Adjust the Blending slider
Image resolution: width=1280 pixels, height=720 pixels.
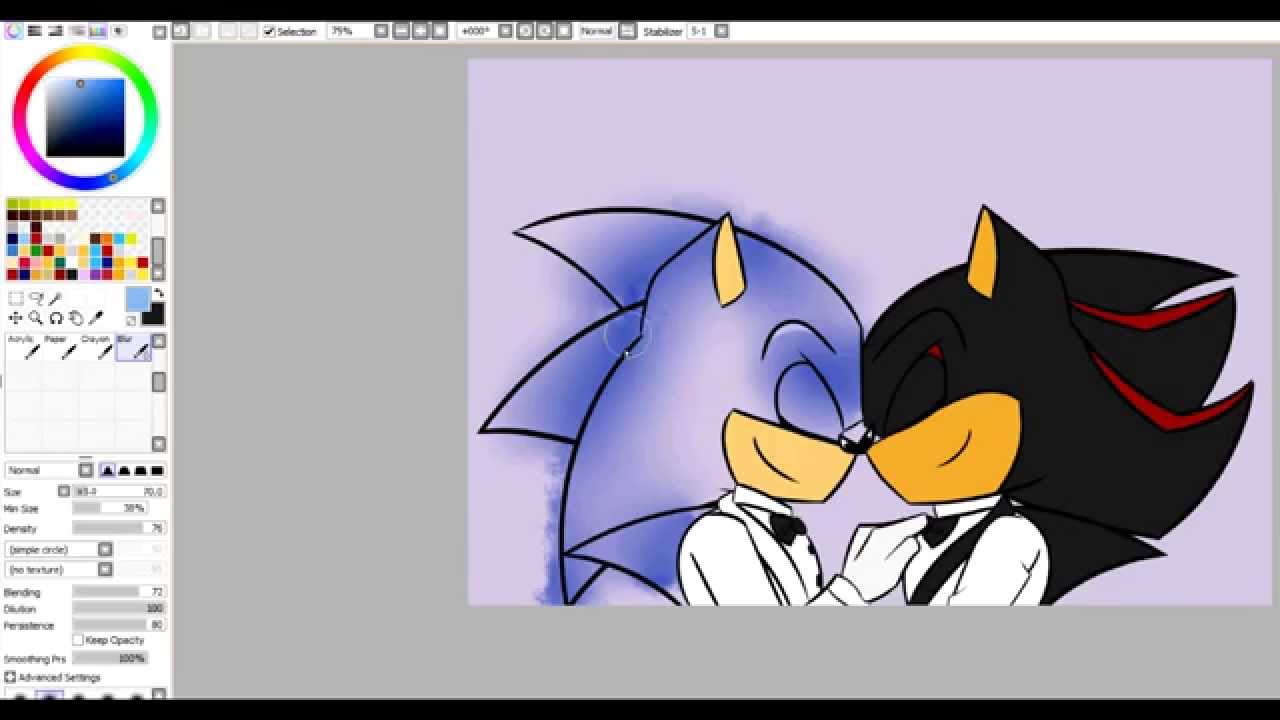[118, 592]
